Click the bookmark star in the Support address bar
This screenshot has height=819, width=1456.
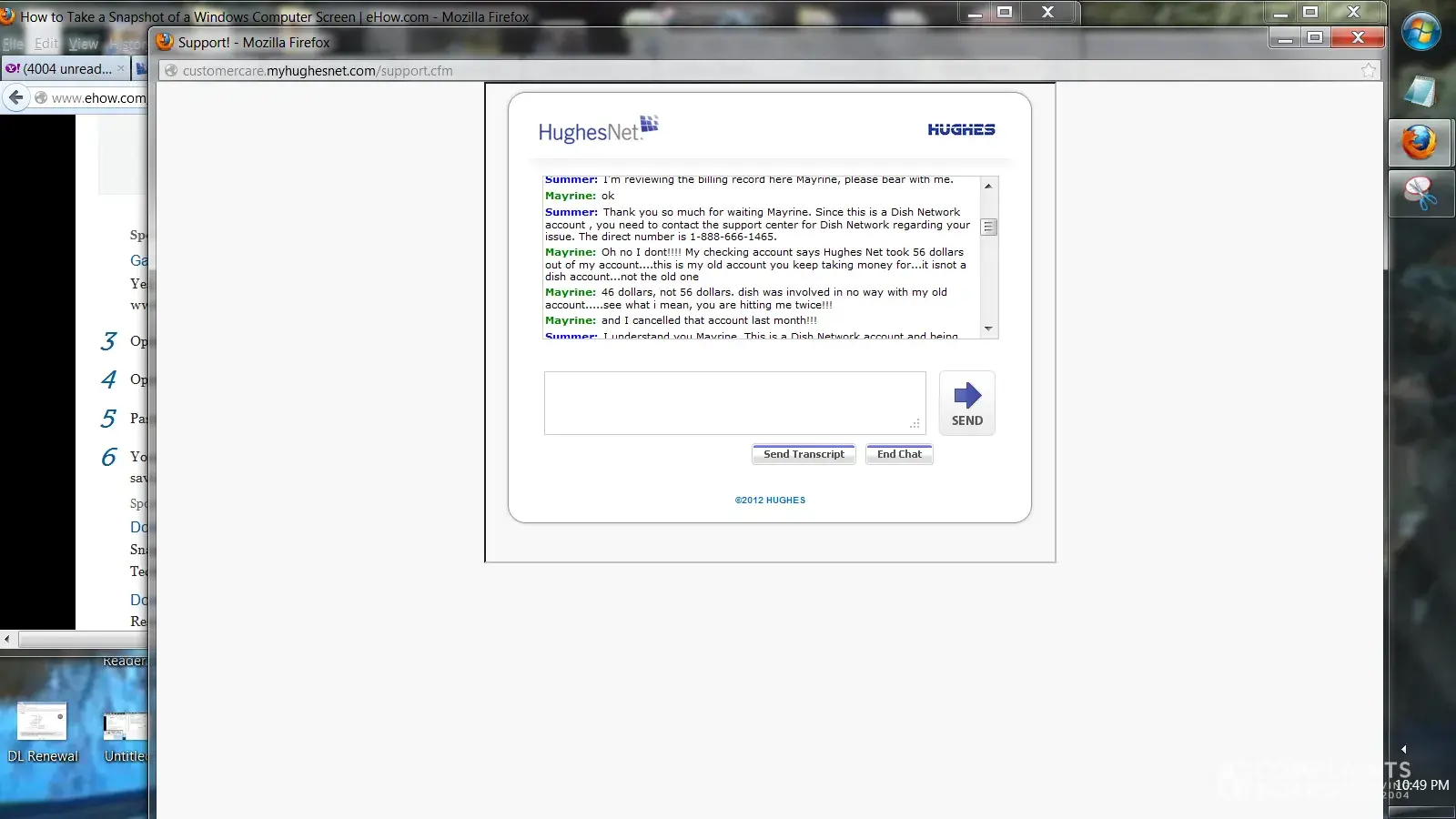click(1368, 71)
